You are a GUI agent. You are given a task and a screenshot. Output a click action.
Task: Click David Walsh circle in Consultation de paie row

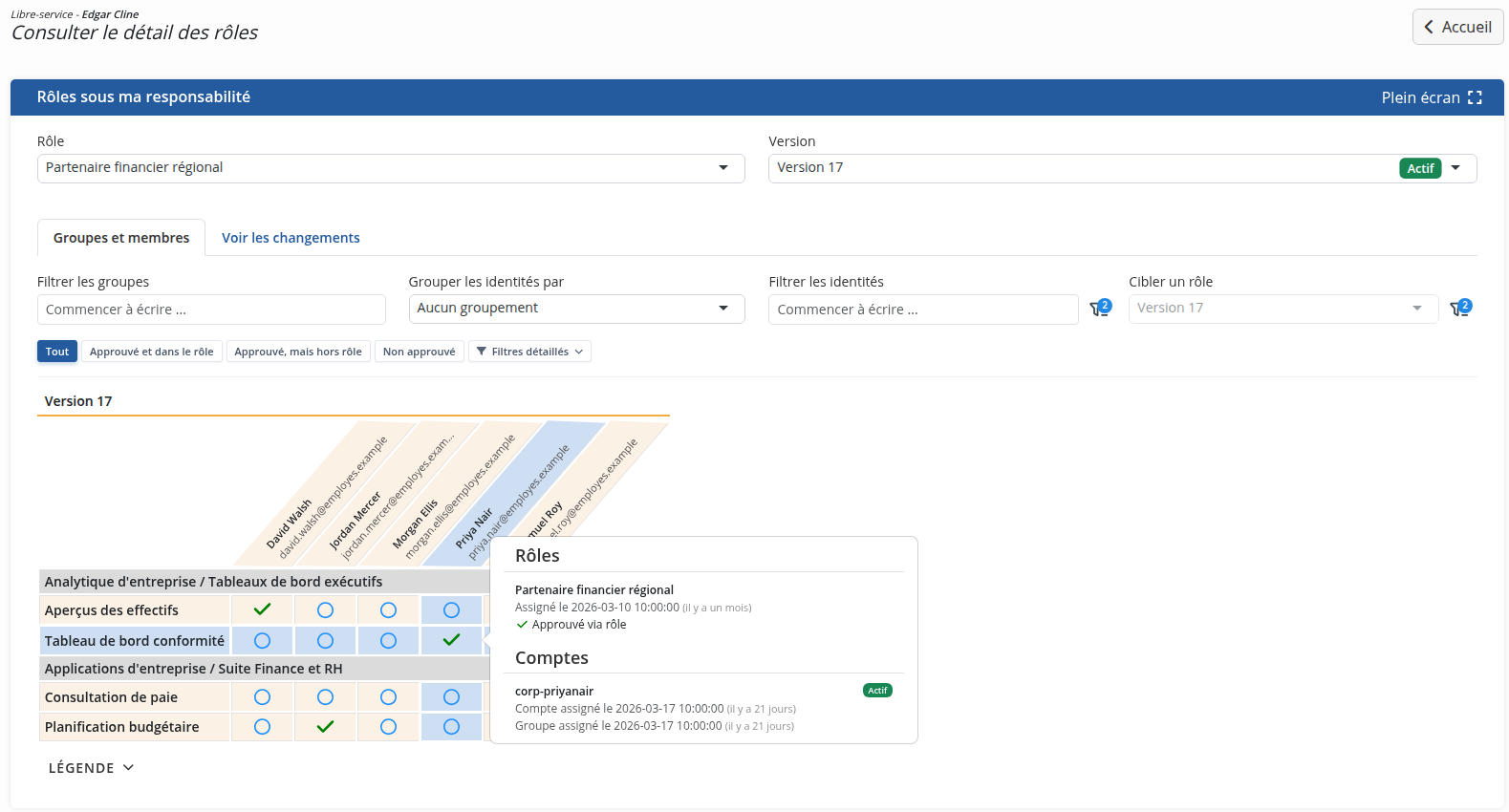pos(262,697)
